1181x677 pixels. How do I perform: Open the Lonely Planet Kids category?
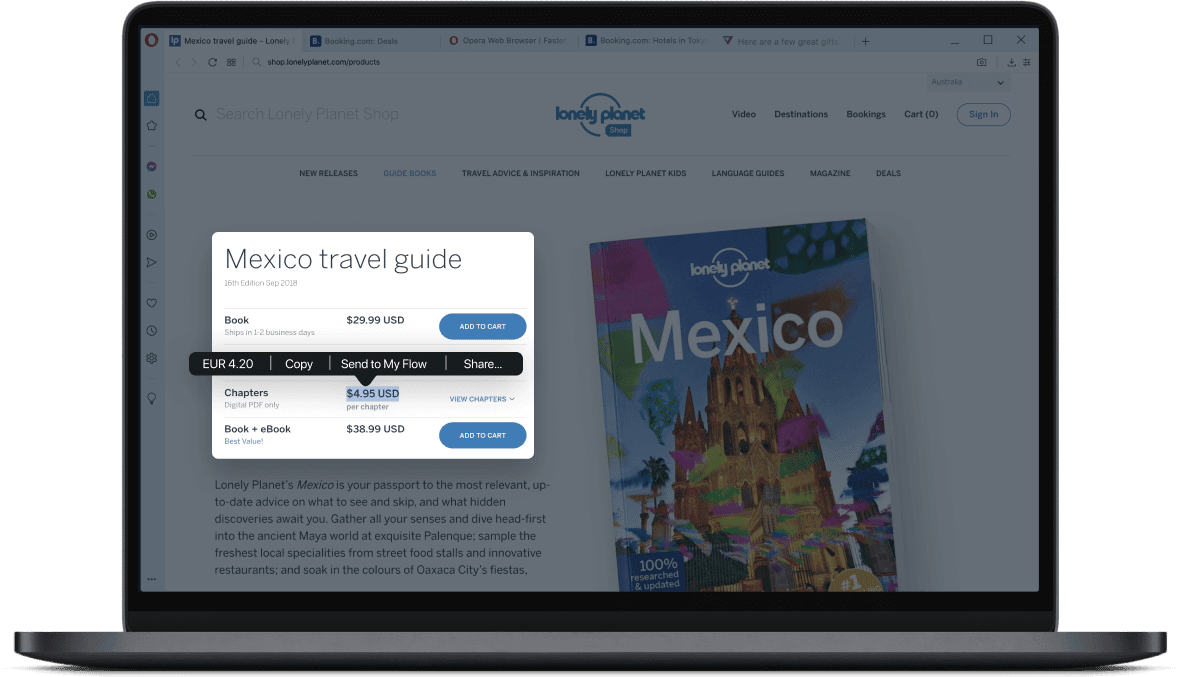tap(645, 173)
